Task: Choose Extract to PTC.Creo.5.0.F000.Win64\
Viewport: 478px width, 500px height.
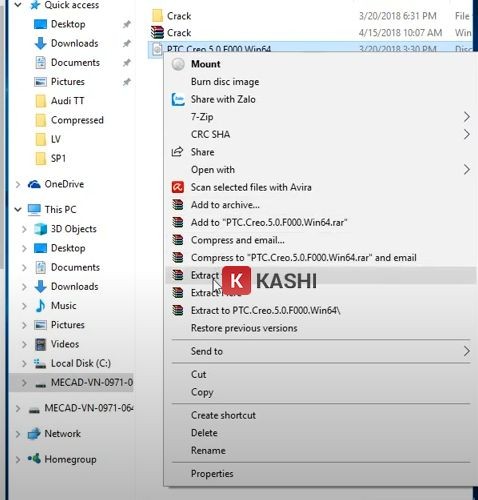Action: (x=265, y=310)
